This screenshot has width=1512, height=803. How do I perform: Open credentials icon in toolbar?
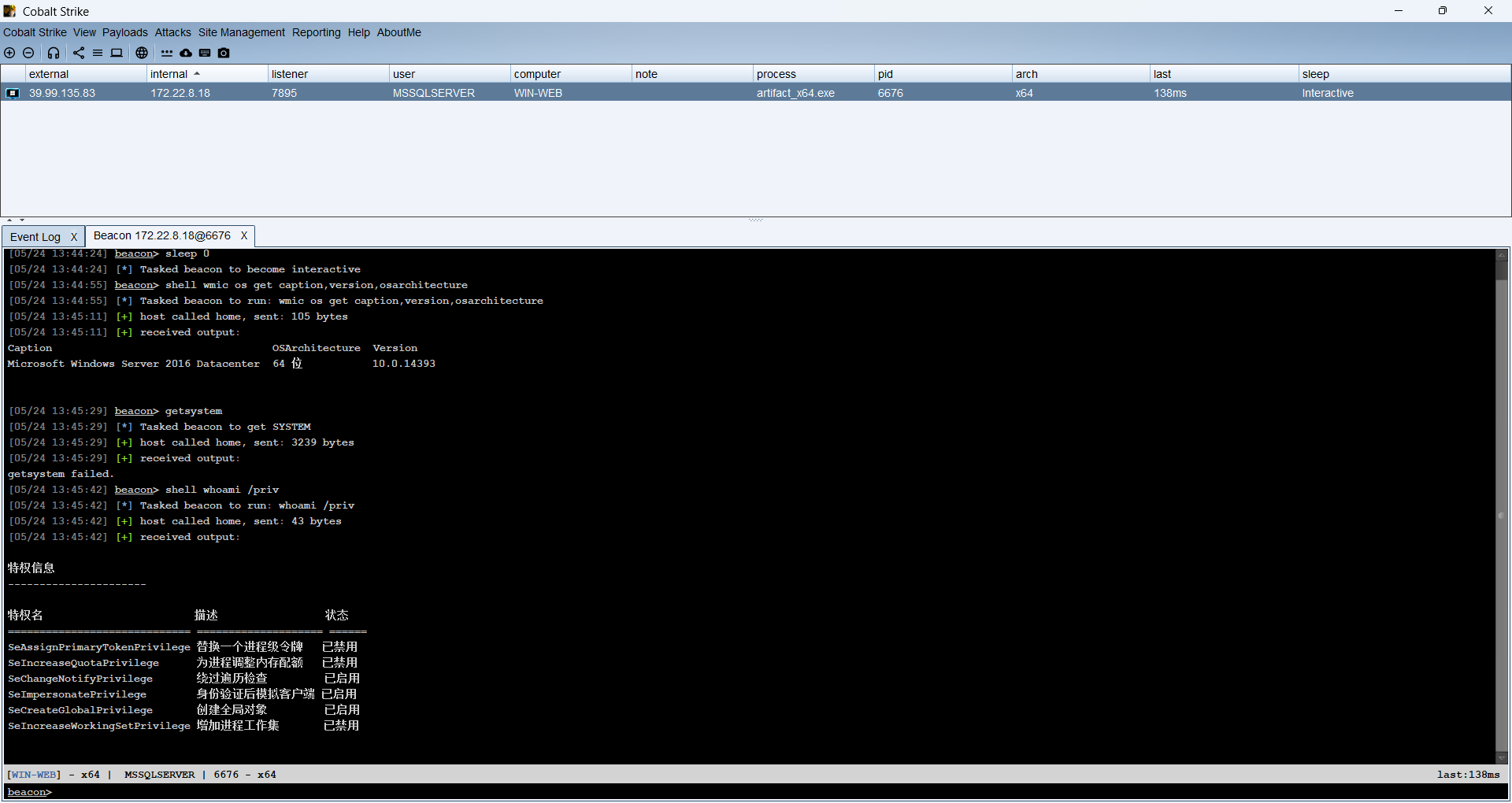[167, 53]
